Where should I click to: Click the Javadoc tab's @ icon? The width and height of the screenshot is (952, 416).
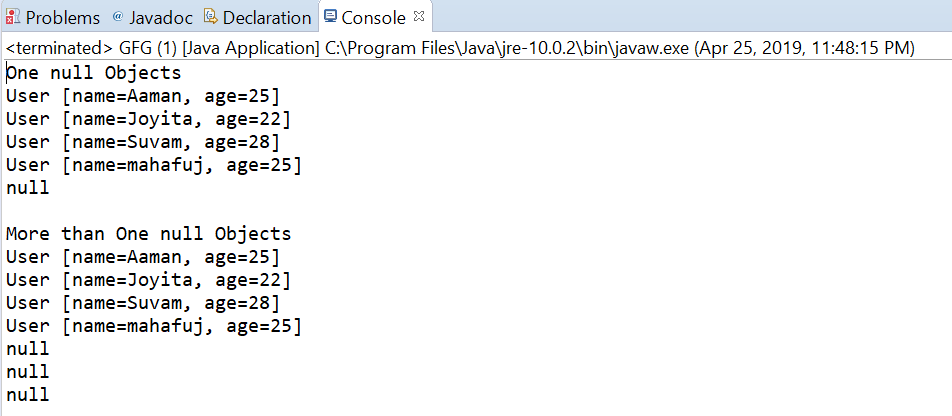(x=117, y=17)
